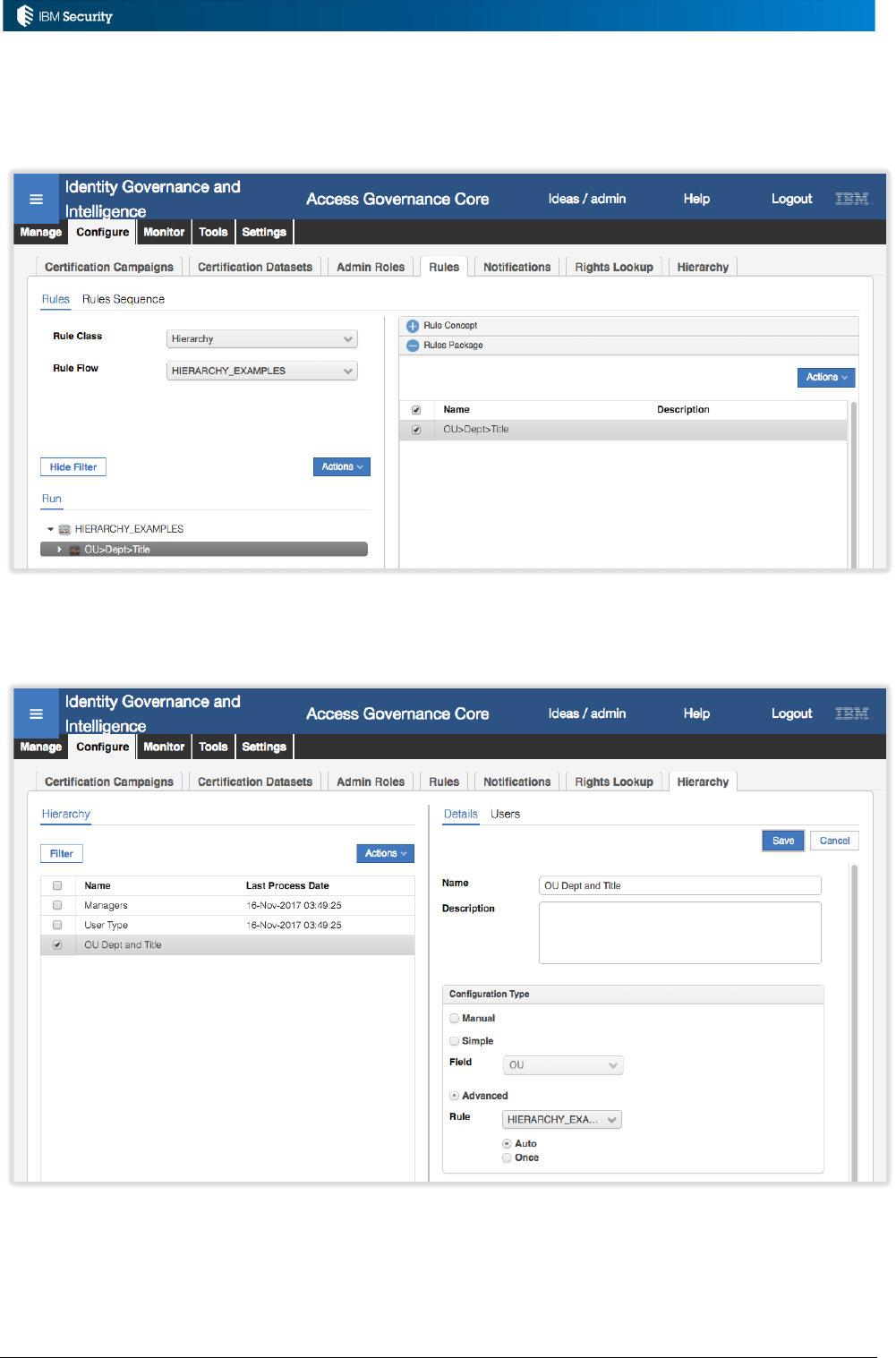Viewport: 896px width, 1358px height.
Task: Click Name field with OU Dept and Title
Action: (x=680, y=885)
